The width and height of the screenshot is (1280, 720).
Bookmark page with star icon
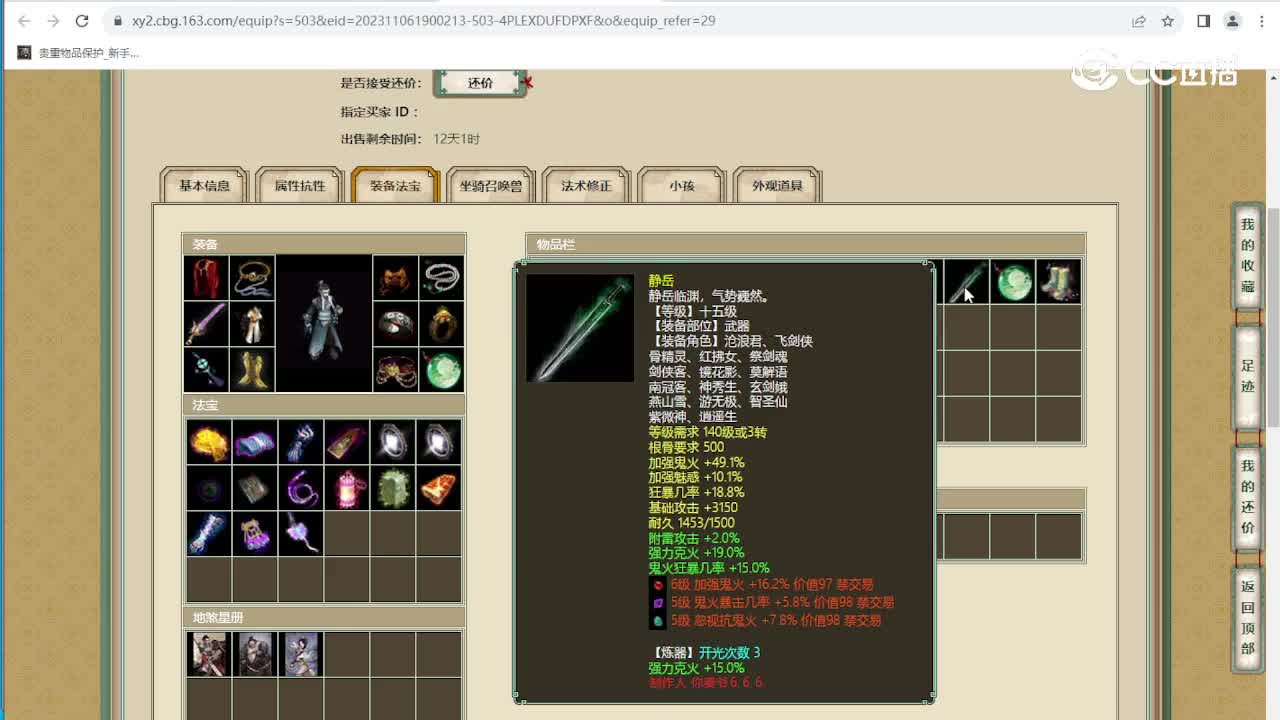(1167, 21)
